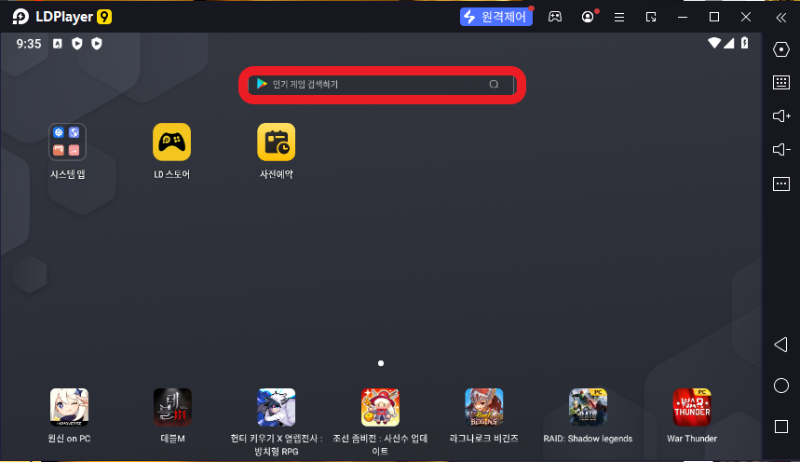Click the second shield notification icon
This screenshot has height=462, width=800.
point(96,44)
